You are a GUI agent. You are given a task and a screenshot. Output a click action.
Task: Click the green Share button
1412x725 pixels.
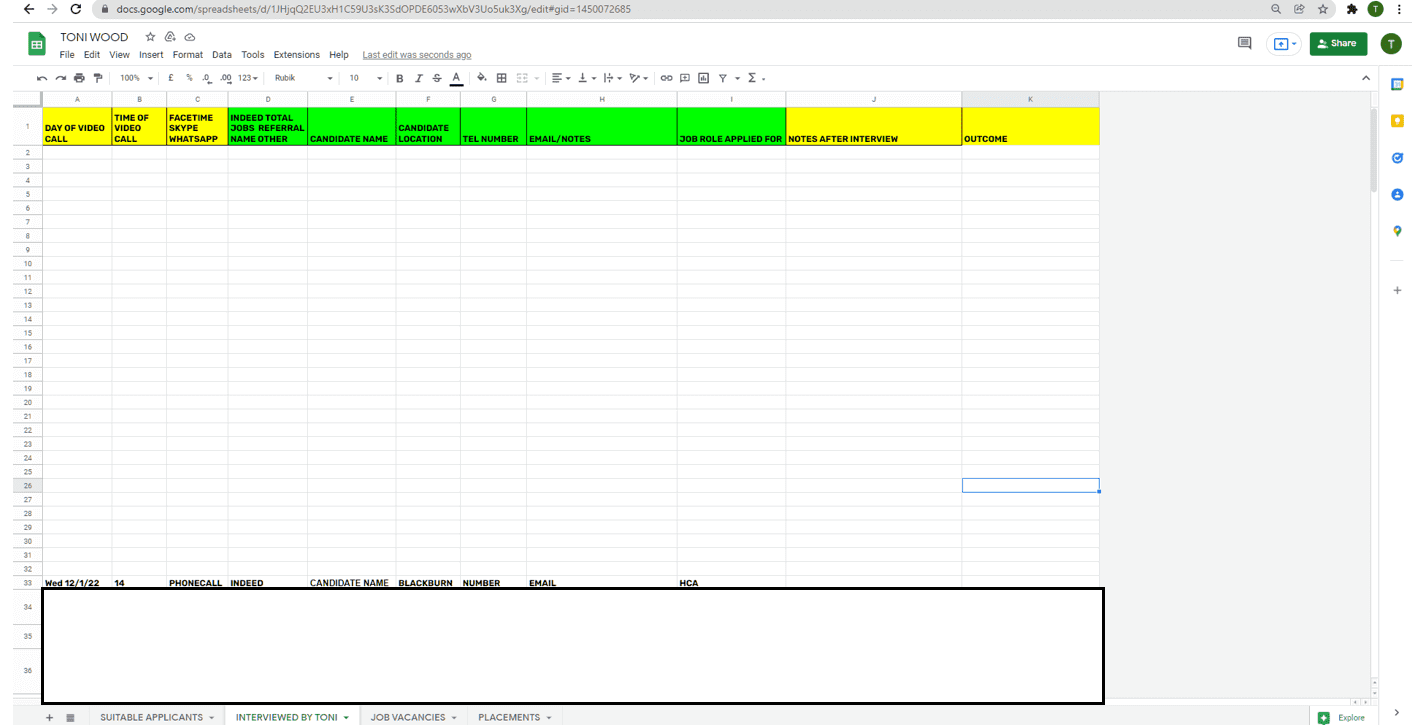pyautogui.click(x=1337, y=43)
